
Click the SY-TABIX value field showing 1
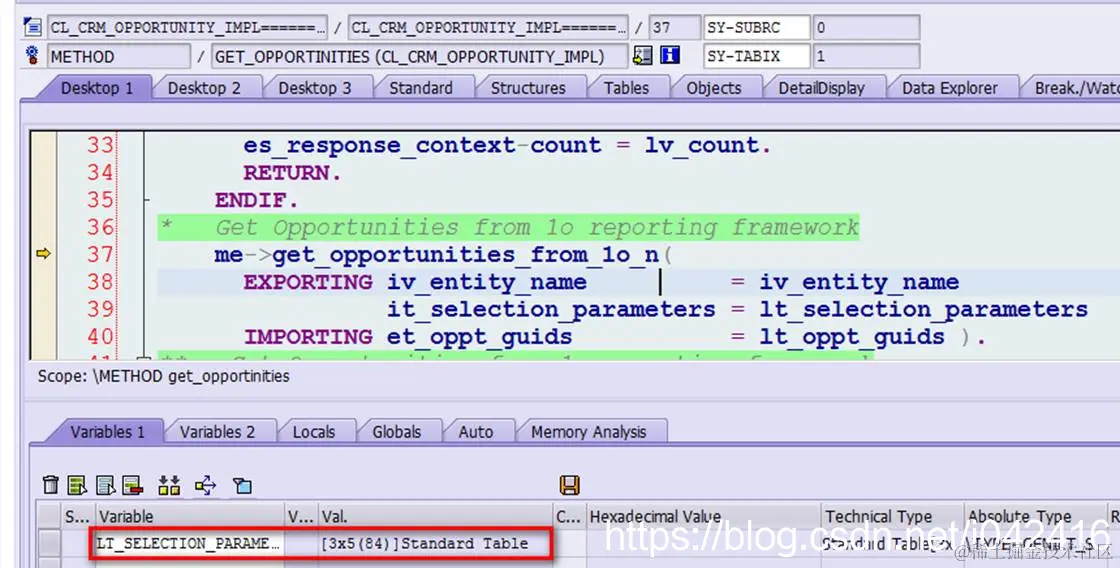point(866,56)
